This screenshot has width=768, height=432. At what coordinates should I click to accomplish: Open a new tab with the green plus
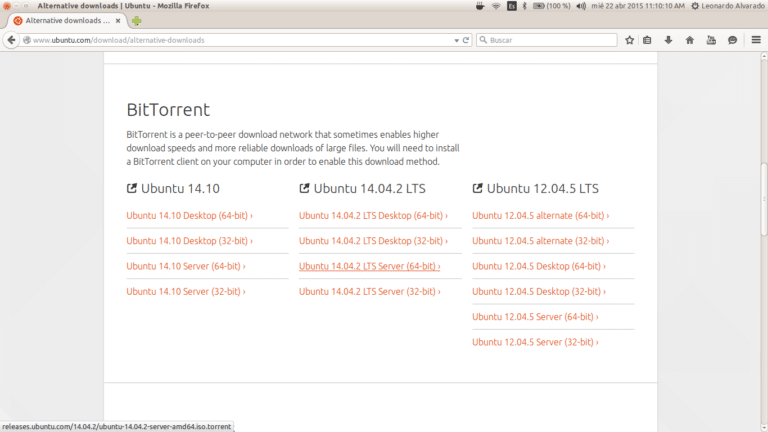point(137,21)
